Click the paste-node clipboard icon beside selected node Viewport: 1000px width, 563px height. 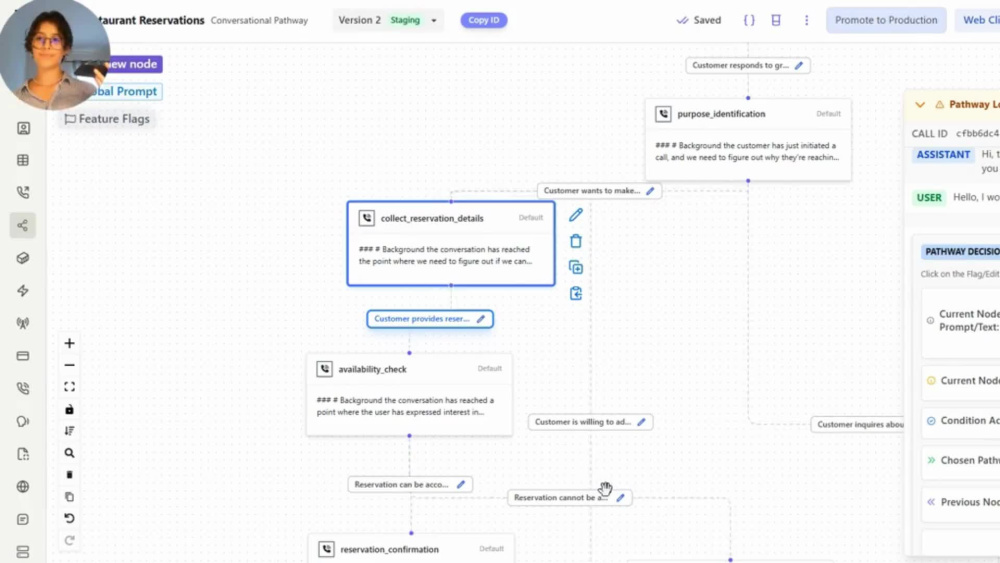pyautogui.click(x=576, y=293)
